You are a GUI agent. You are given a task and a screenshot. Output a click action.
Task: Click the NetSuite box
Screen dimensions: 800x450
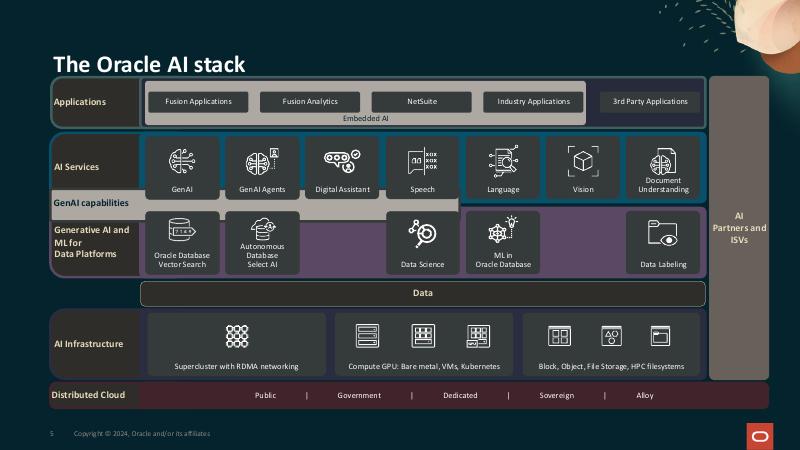point(421,102)
